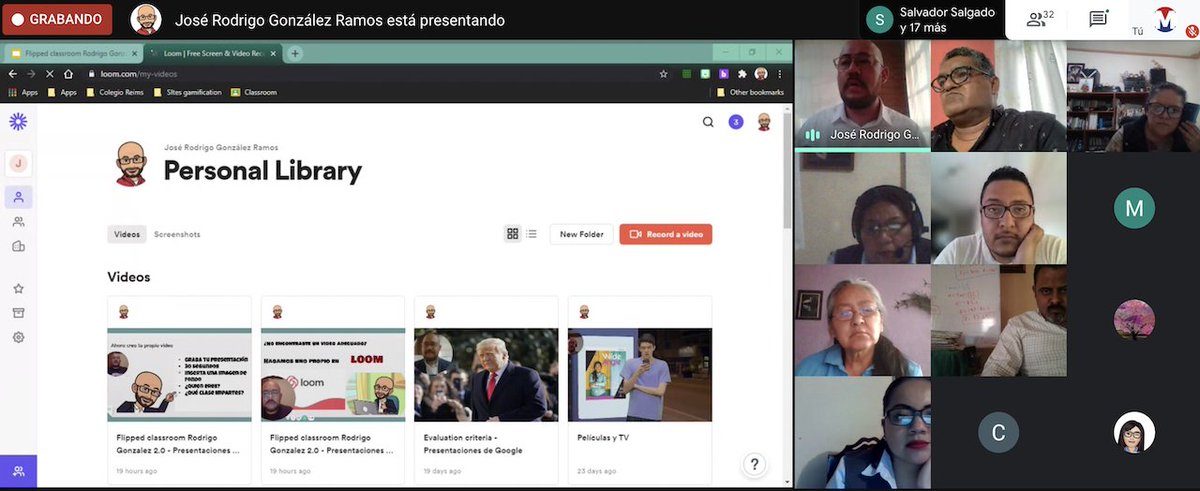Click 'Salvador Salgado y 17 más' participants label
Screen dimensions: 1200x491
945,20
